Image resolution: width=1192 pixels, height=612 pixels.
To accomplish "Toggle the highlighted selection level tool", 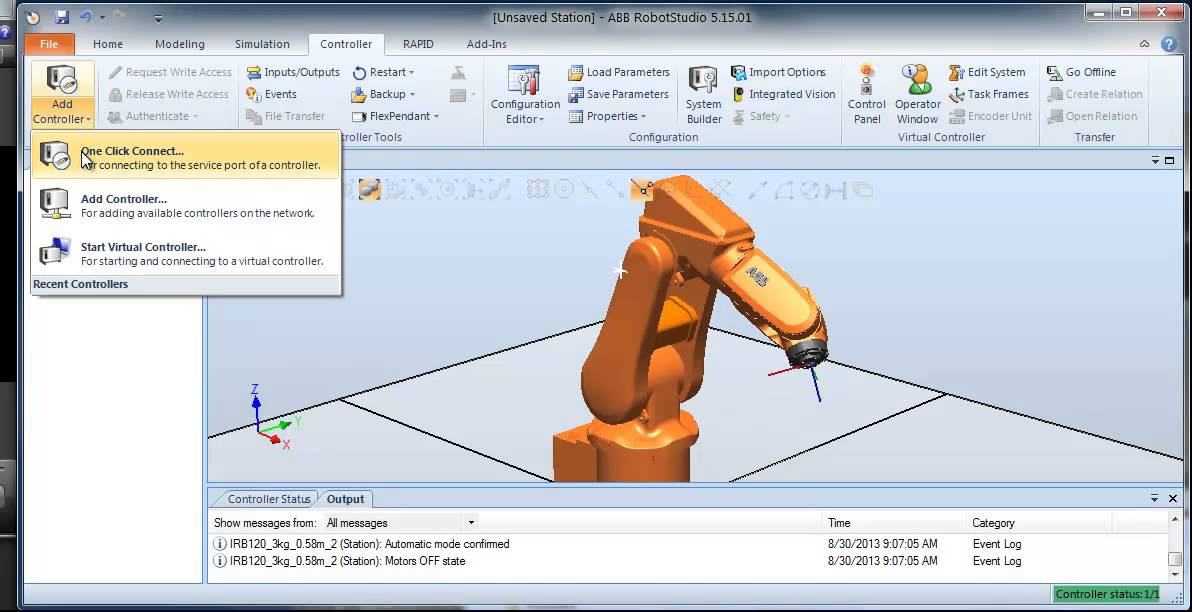I will (x=369, y=189).
